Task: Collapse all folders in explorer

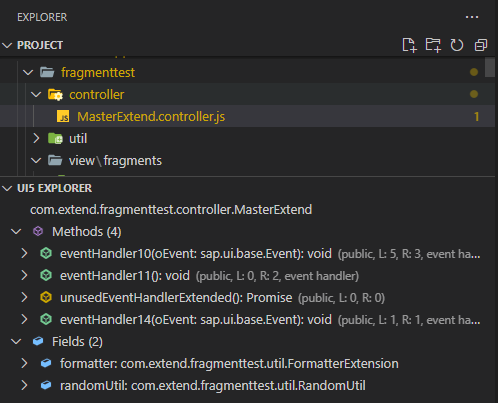Action: click(480, 45)
